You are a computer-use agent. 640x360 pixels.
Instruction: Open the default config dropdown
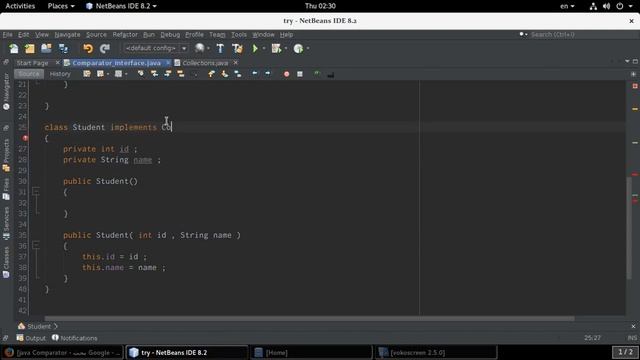click(x=156, y=48)
